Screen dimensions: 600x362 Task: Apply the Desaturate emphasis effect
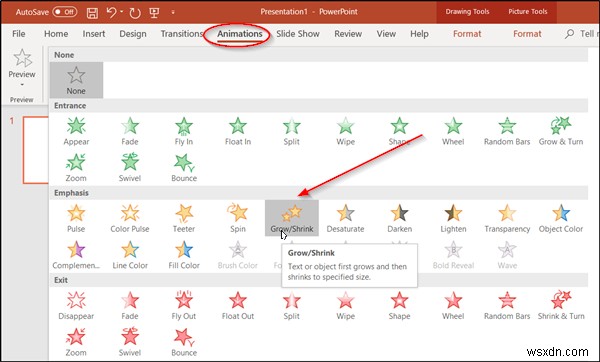click(345, 219)
